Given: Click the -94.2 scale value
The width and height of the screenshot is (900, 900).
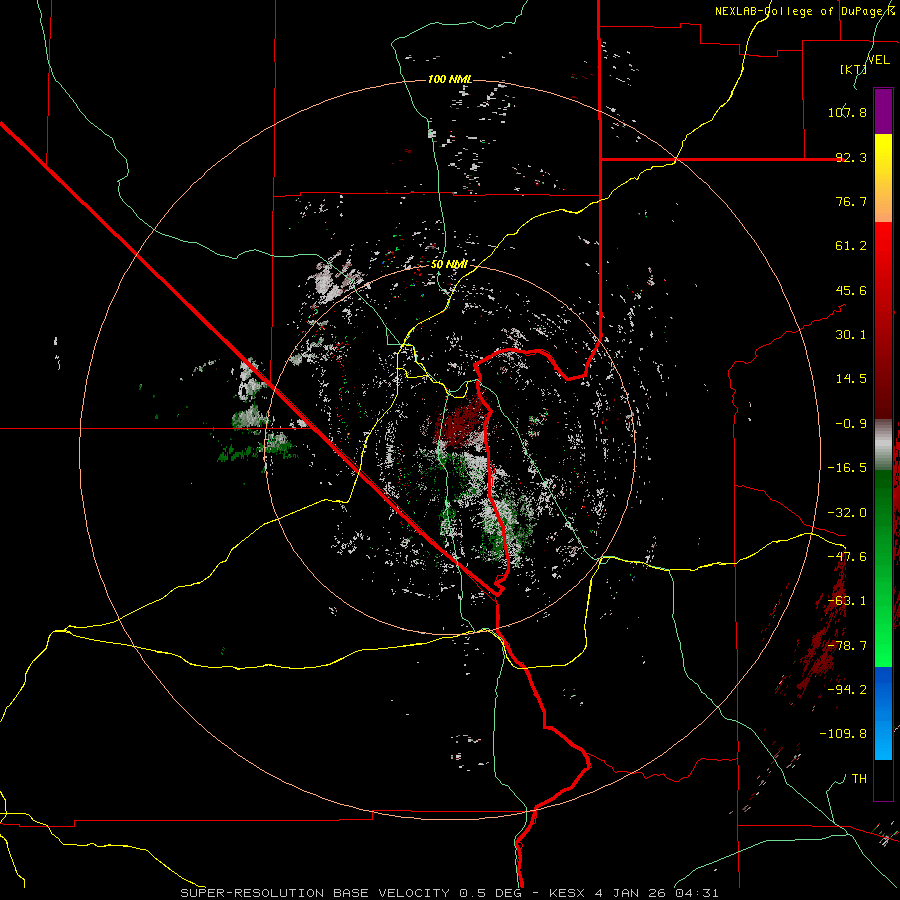Looking at the screenshot, I should click(847, 689).
